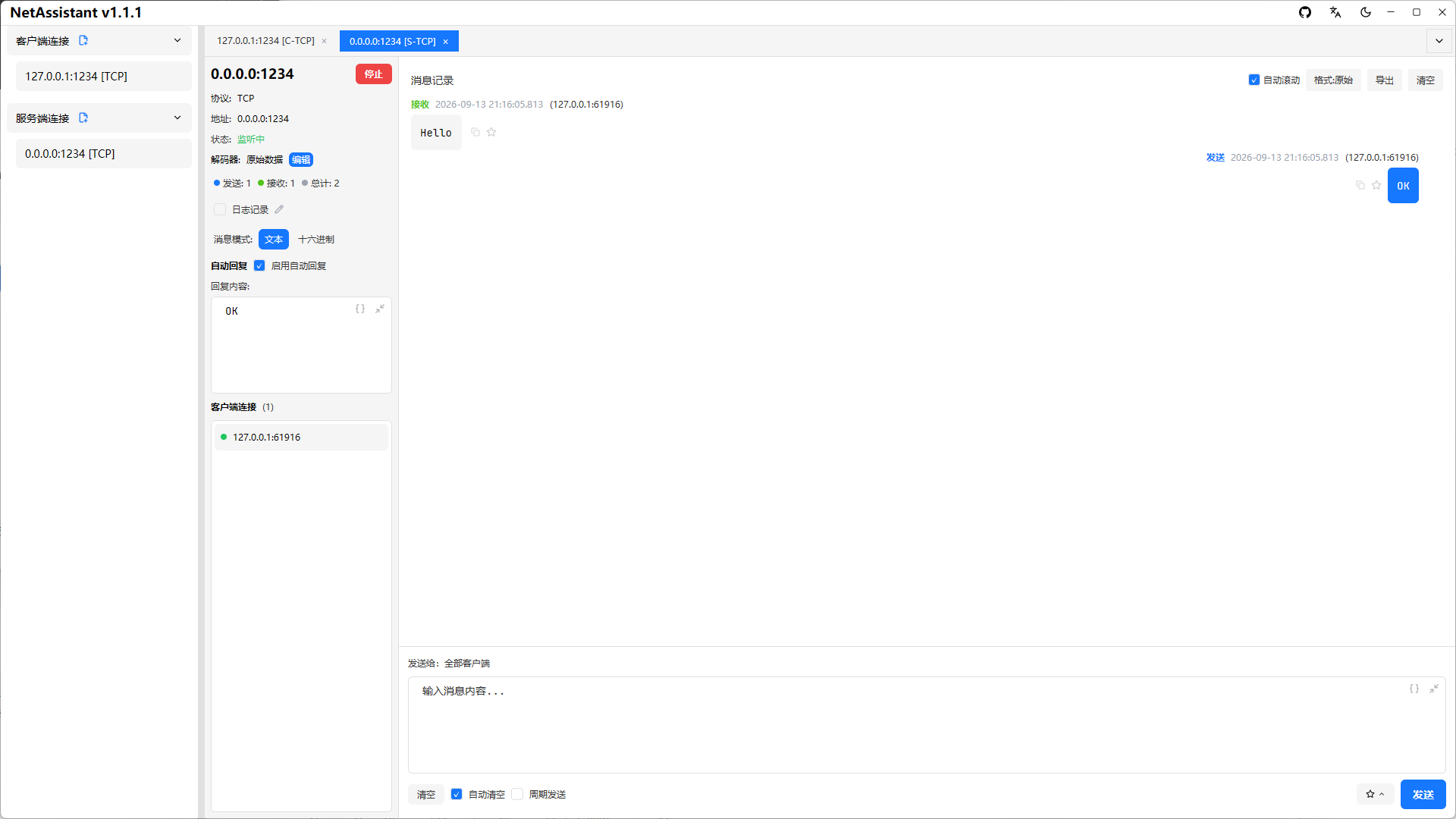Viewport: 1456px width, 819px height.
Task: Switch to 127.0.0.1:1234 [C-TCP] tab
Action: 265,41
